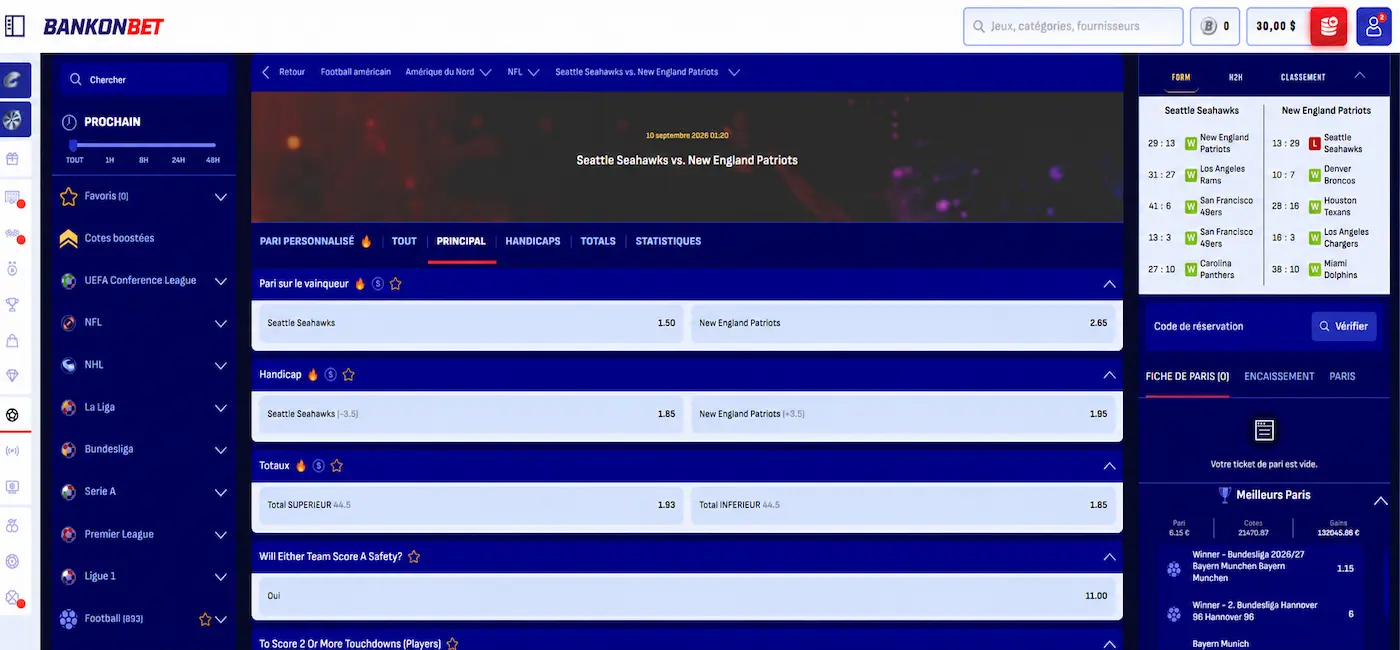The image size is (1400, 650).
Task: Click the Favoris star icon in sidebar
Action: tap(68, 196)
